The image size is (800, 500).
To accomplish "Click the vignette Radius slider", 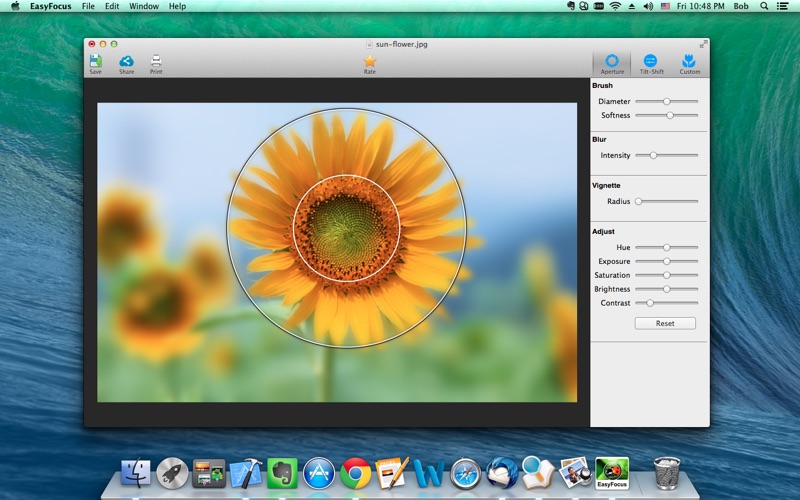I will (667, 201).
